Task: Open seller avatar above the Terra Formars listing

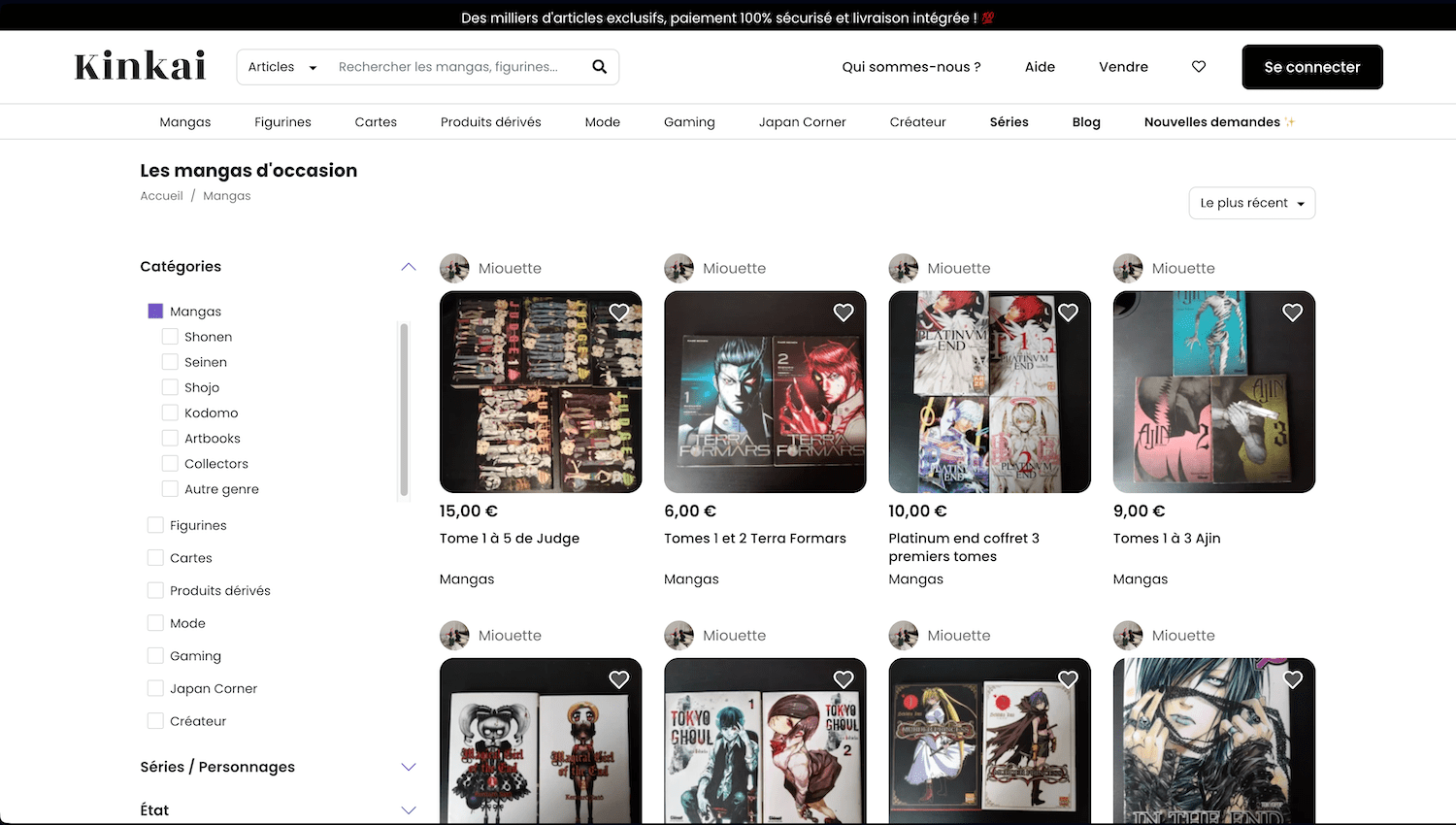Action: click(678, 268)
